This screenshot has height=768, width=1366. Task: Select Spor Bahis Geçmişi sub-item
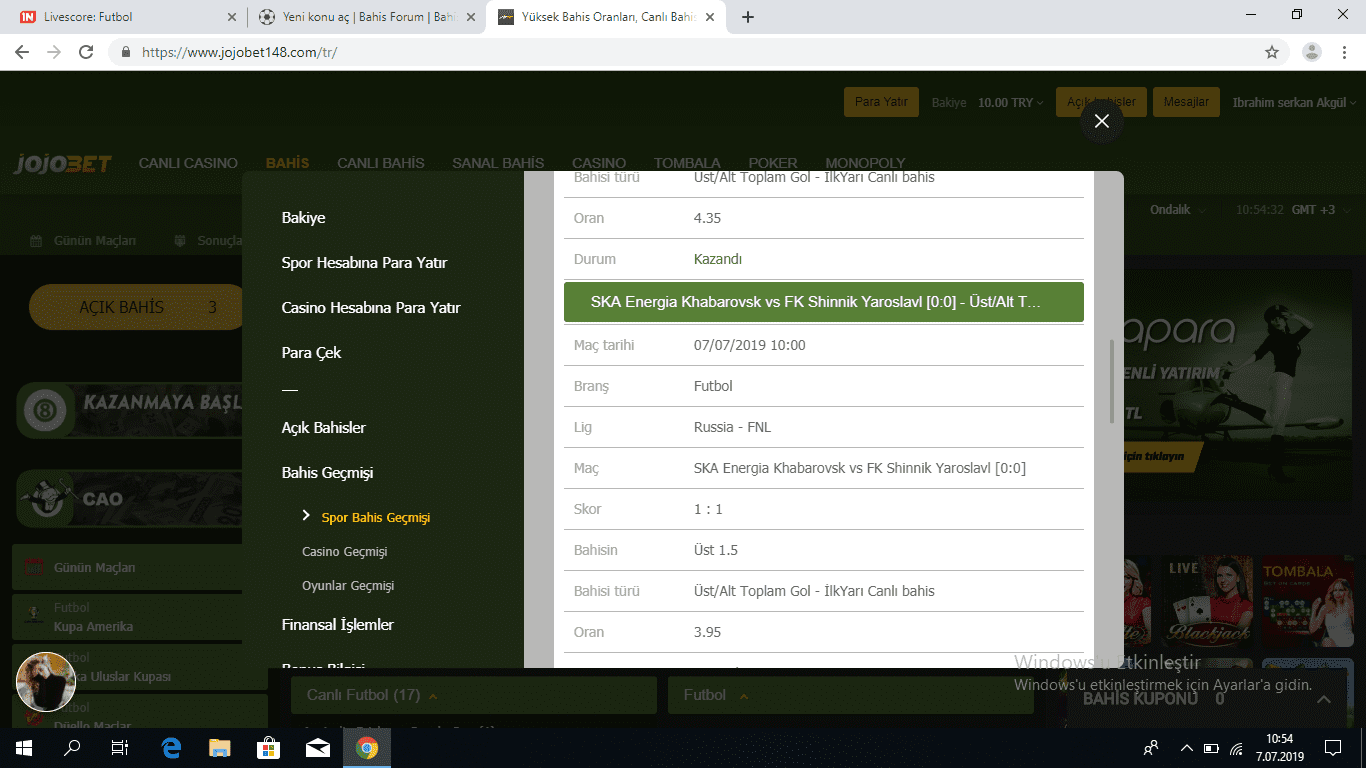click(x=375, y=518)
